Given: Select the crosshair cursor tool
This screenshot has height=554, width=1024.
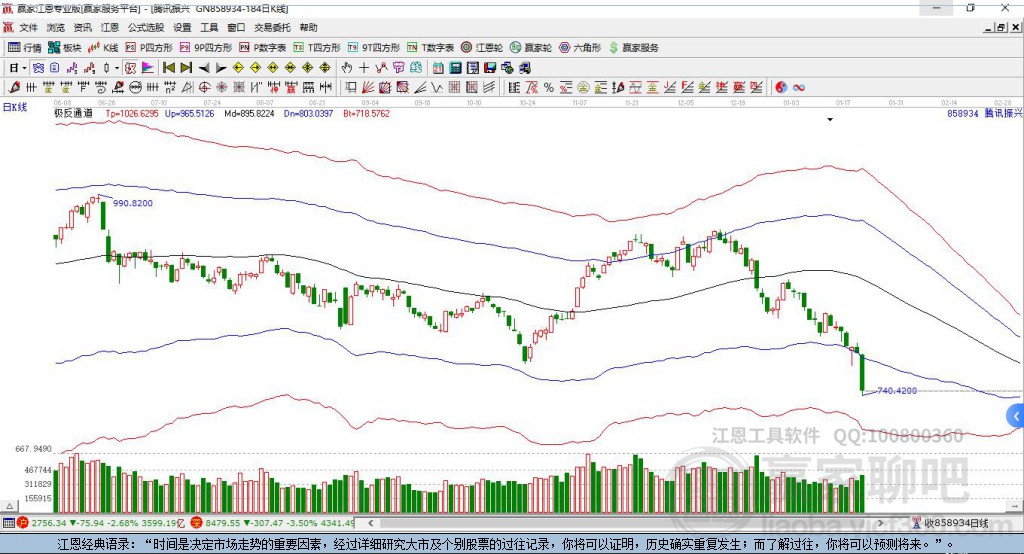Looking at the screenshot, I should 364,68.
